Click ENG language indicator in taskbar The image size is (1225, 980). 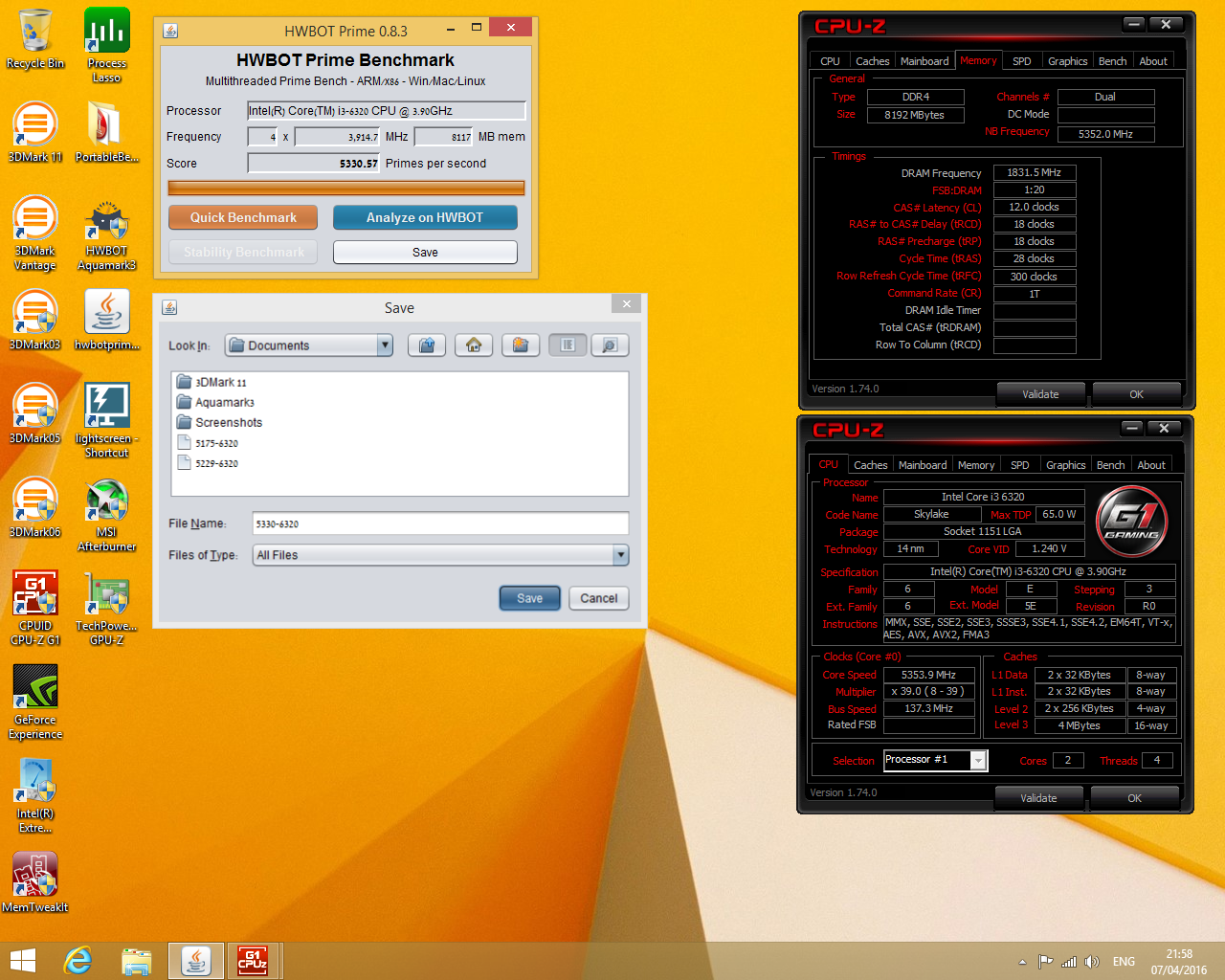(1125, 962)
